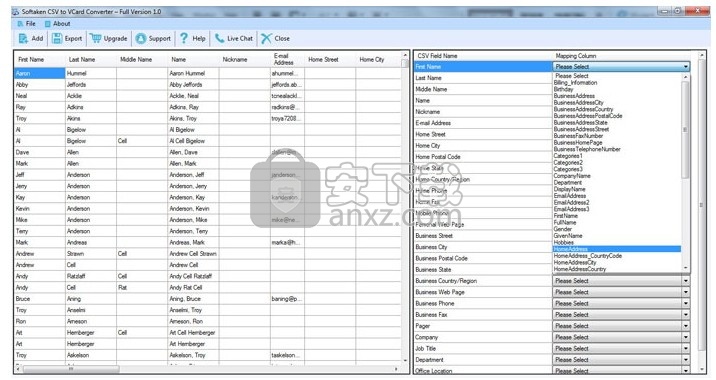Open Company mapping dropdown
716x380 pixels.
(x=621, y=337)
